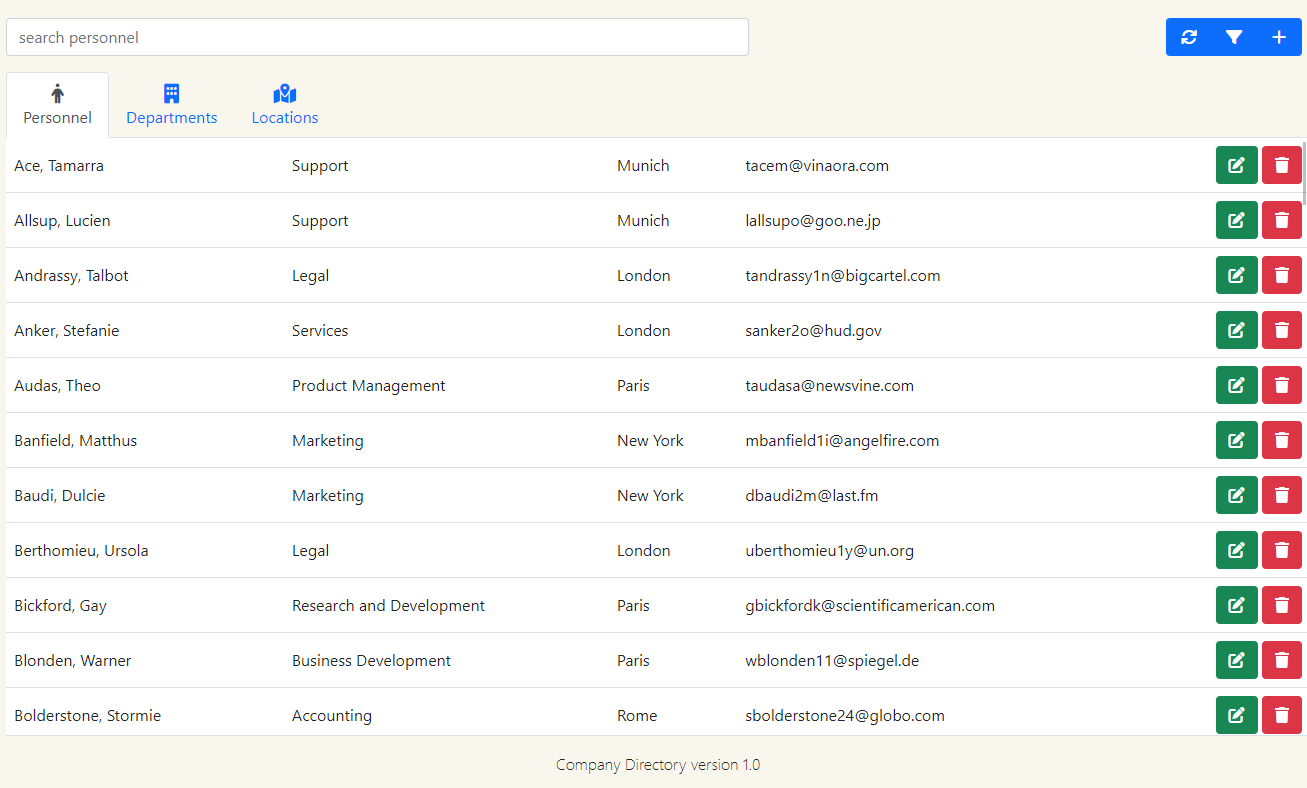Viewport: 1307px width, 788px height.
Task: Focus the search personnel input field
Action: (377, 37)
